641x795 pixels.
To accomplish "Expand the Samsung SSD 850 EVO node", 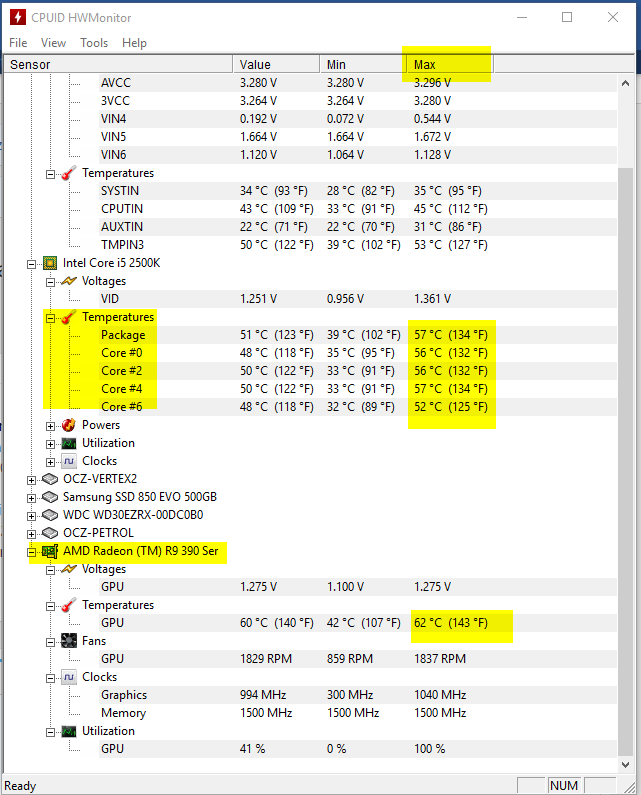I will pos(31,498).
